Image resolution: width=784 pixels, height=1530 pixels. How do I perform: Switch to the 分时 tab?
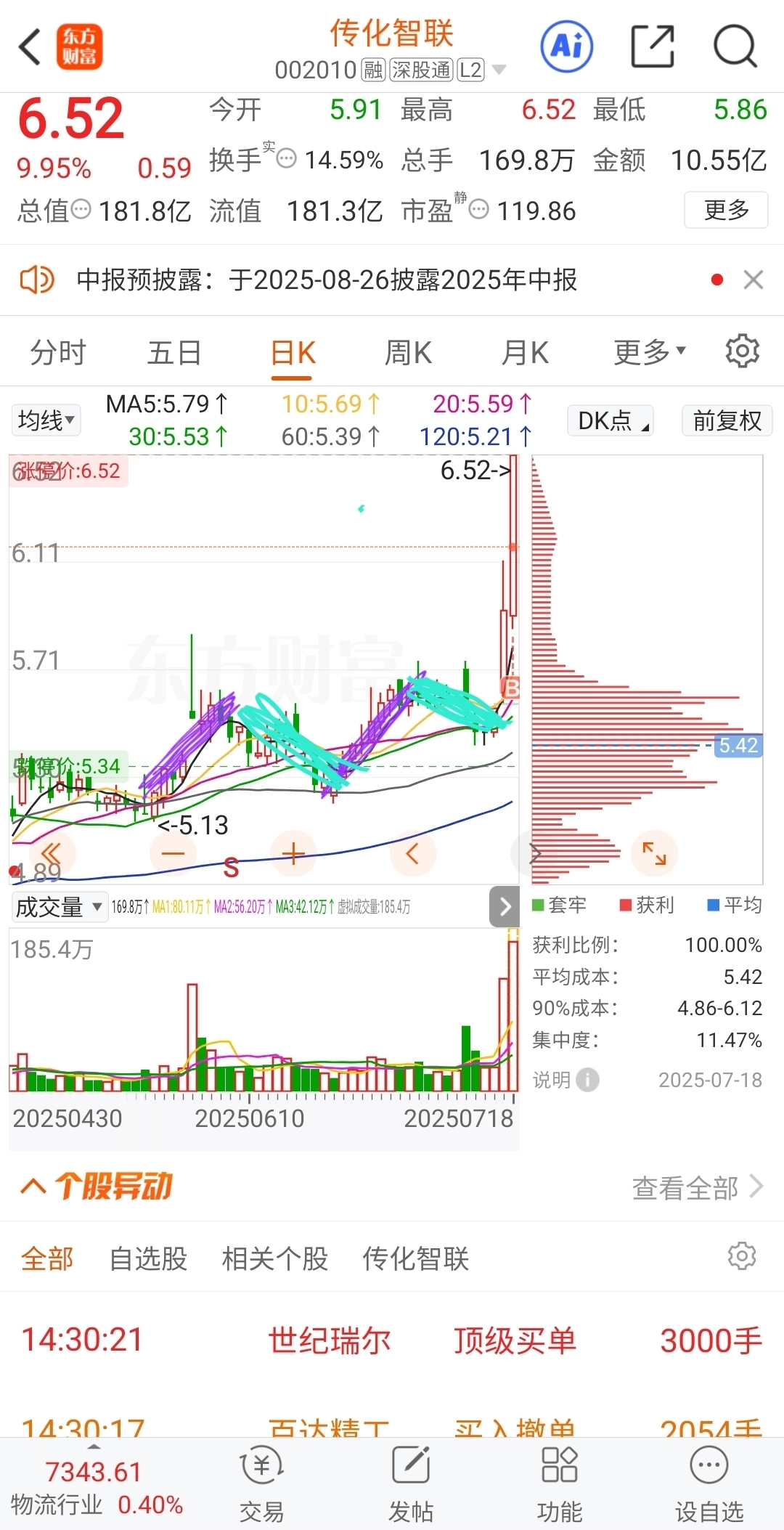coord(58,352)
